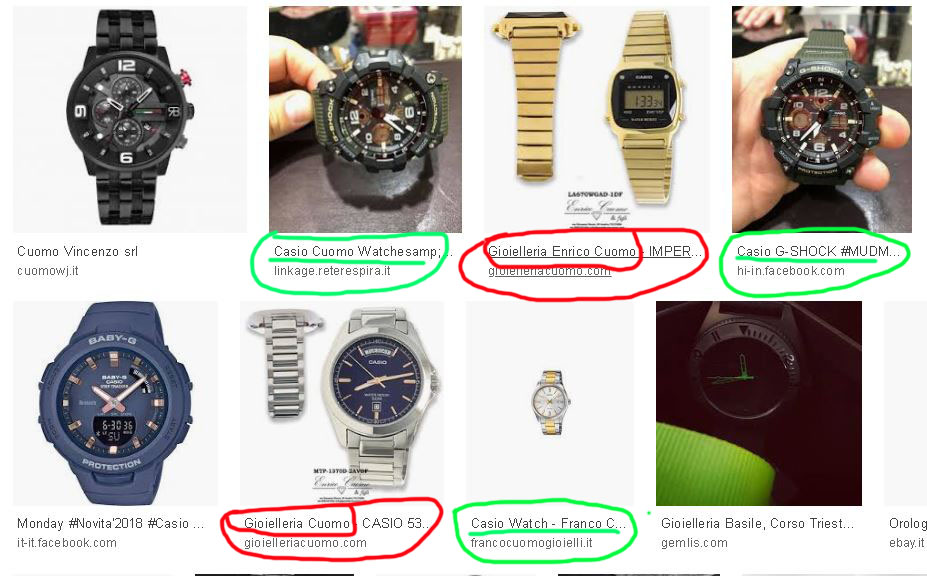Open 'Gioielleria Basile, Corso Triest...' title
The width and height of the screenshot is (927, 576).
pos(757,523)
